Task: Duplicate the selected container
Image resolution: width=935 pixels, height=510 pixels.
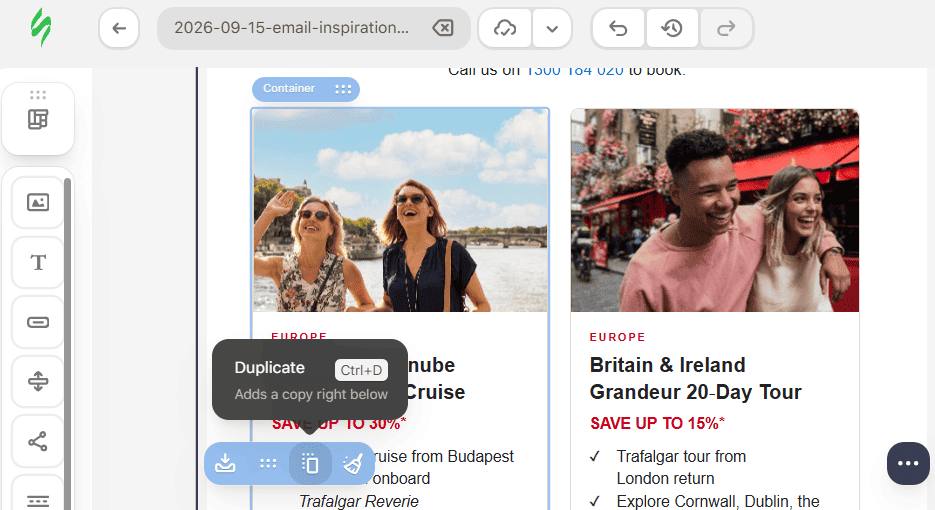Action: click(x=310, y=463)
